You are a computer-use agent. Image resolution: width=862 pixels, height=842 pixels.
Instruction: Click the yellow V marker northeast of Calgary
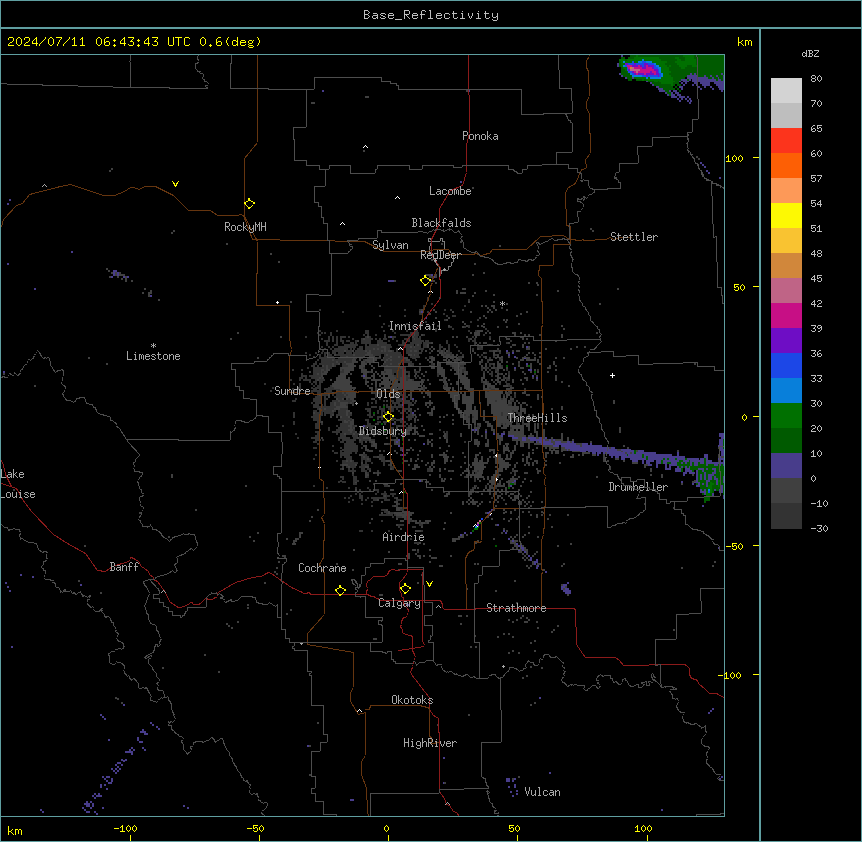pos(429,584)
